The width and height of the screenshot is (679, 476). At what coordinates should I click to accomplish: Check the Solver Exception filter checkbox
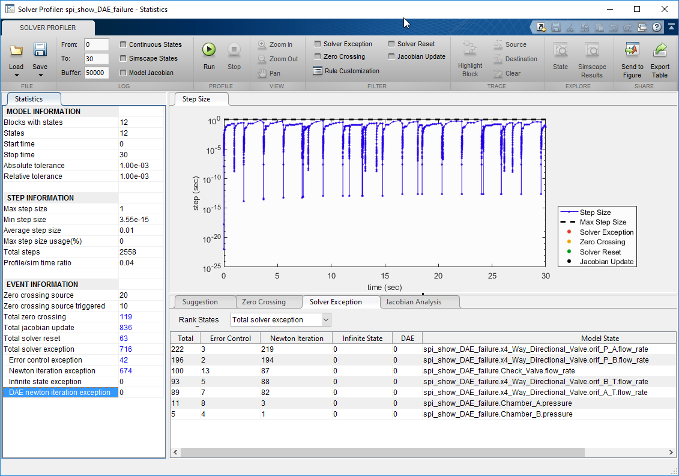317,44
